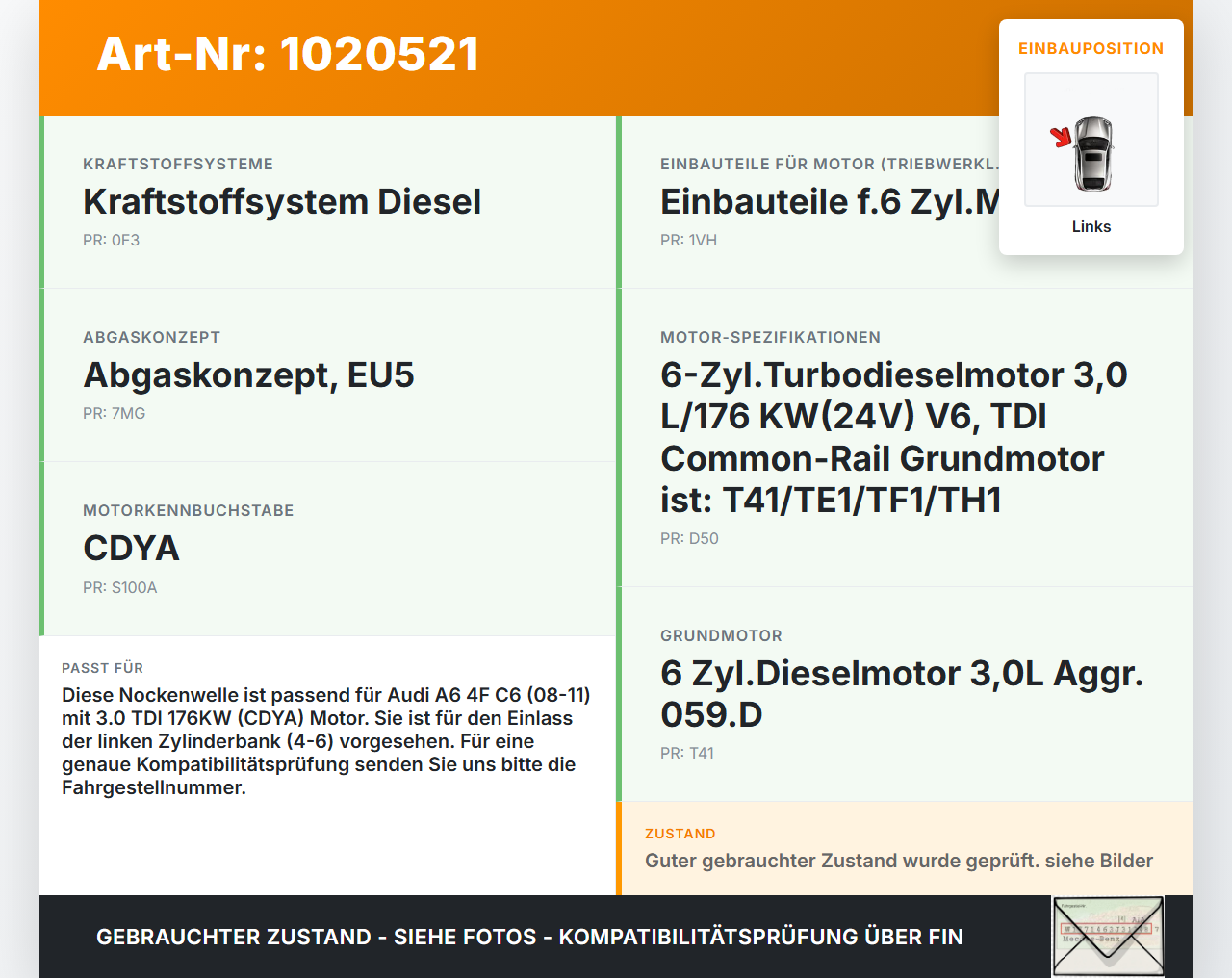Click the Links label under the car image
The height and width of the screenshot is (979, 1232).
click(1091, 226)
